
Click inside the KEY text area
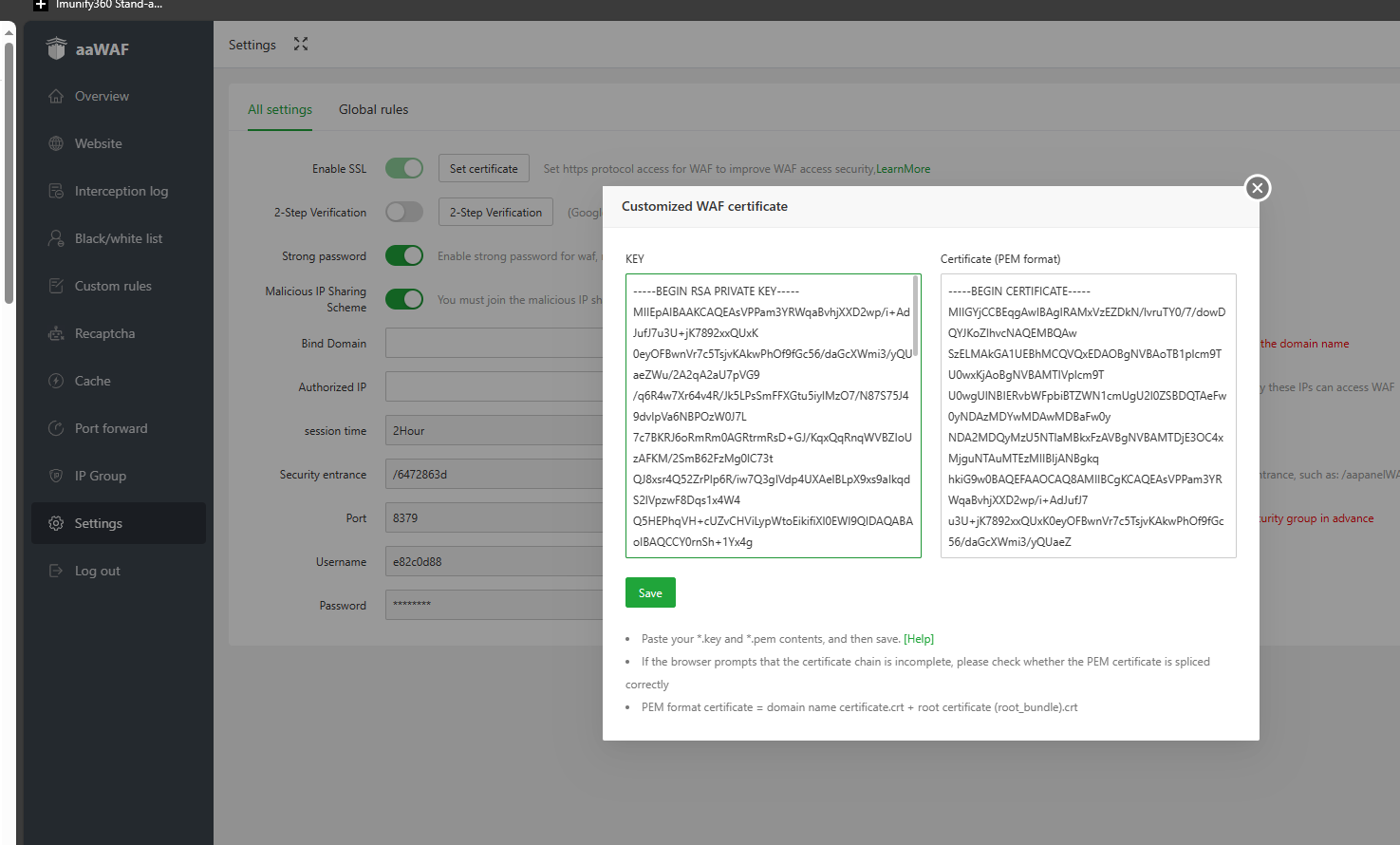click(x=771, y=416)
